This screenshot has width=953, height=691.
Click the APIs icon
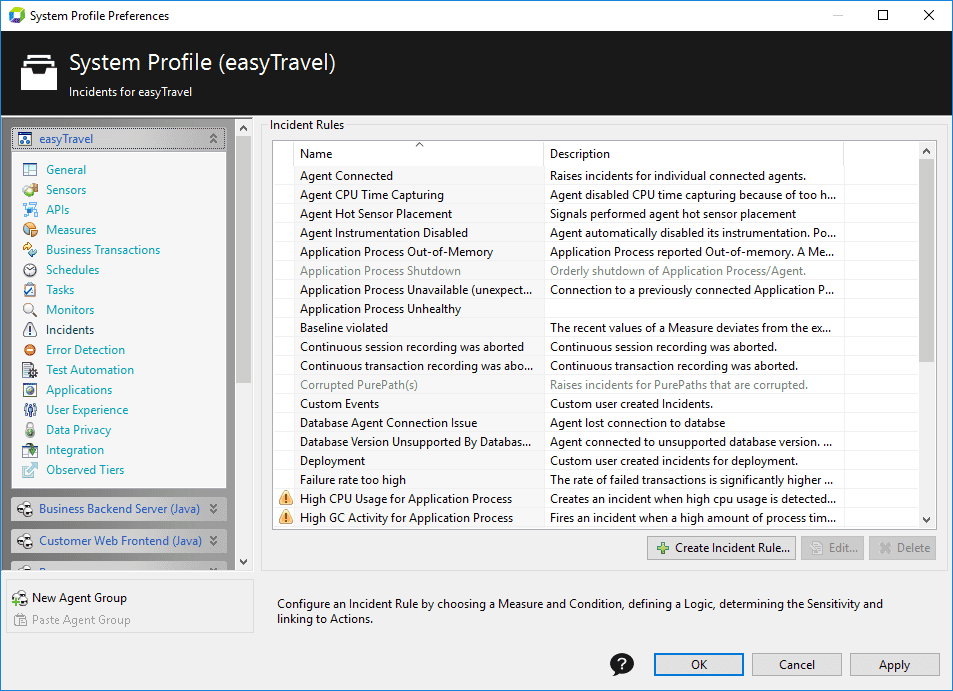pos(30,210)
